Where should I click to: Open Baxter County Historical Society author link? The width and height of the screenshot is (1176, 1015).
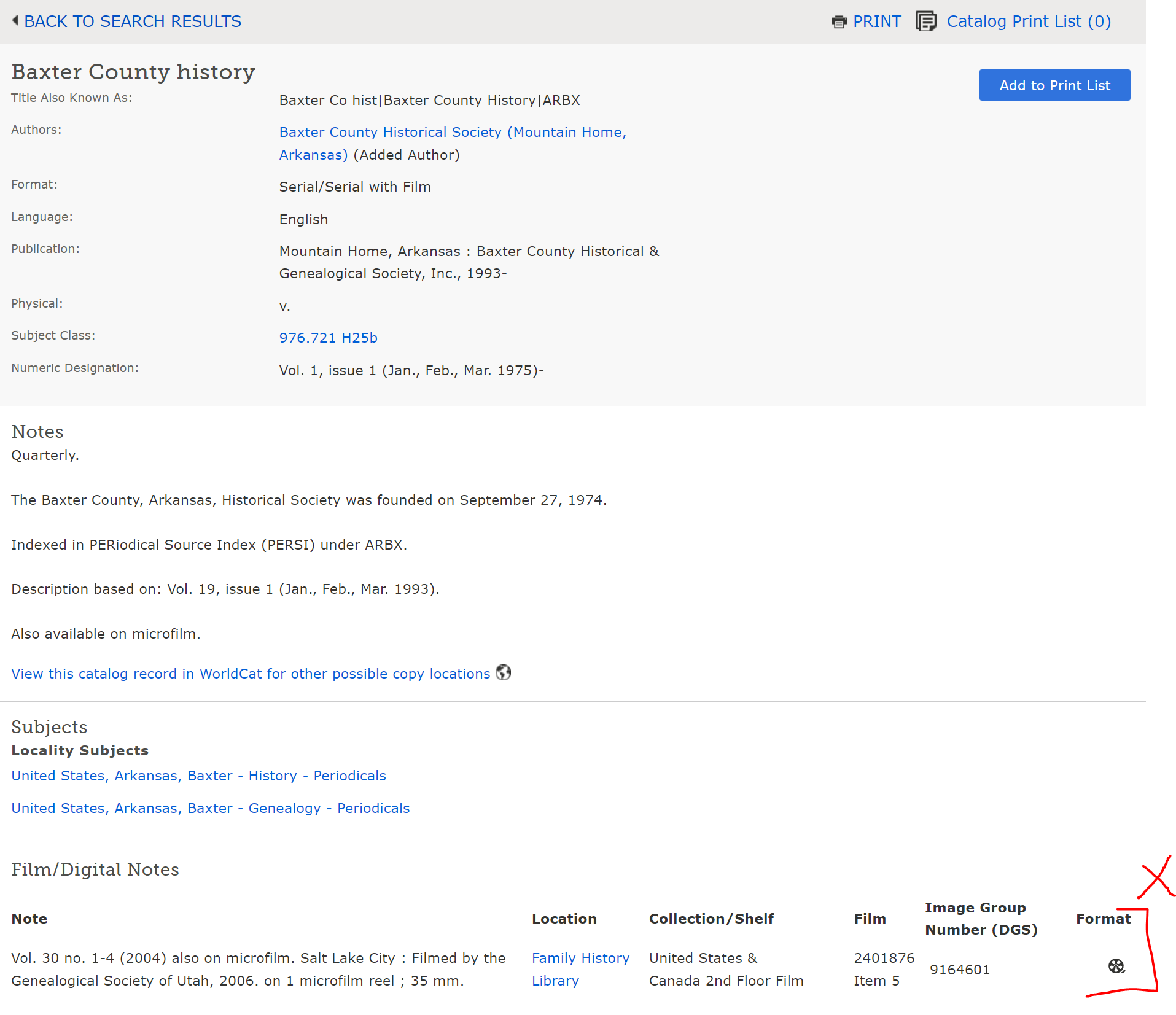[453, 144]
